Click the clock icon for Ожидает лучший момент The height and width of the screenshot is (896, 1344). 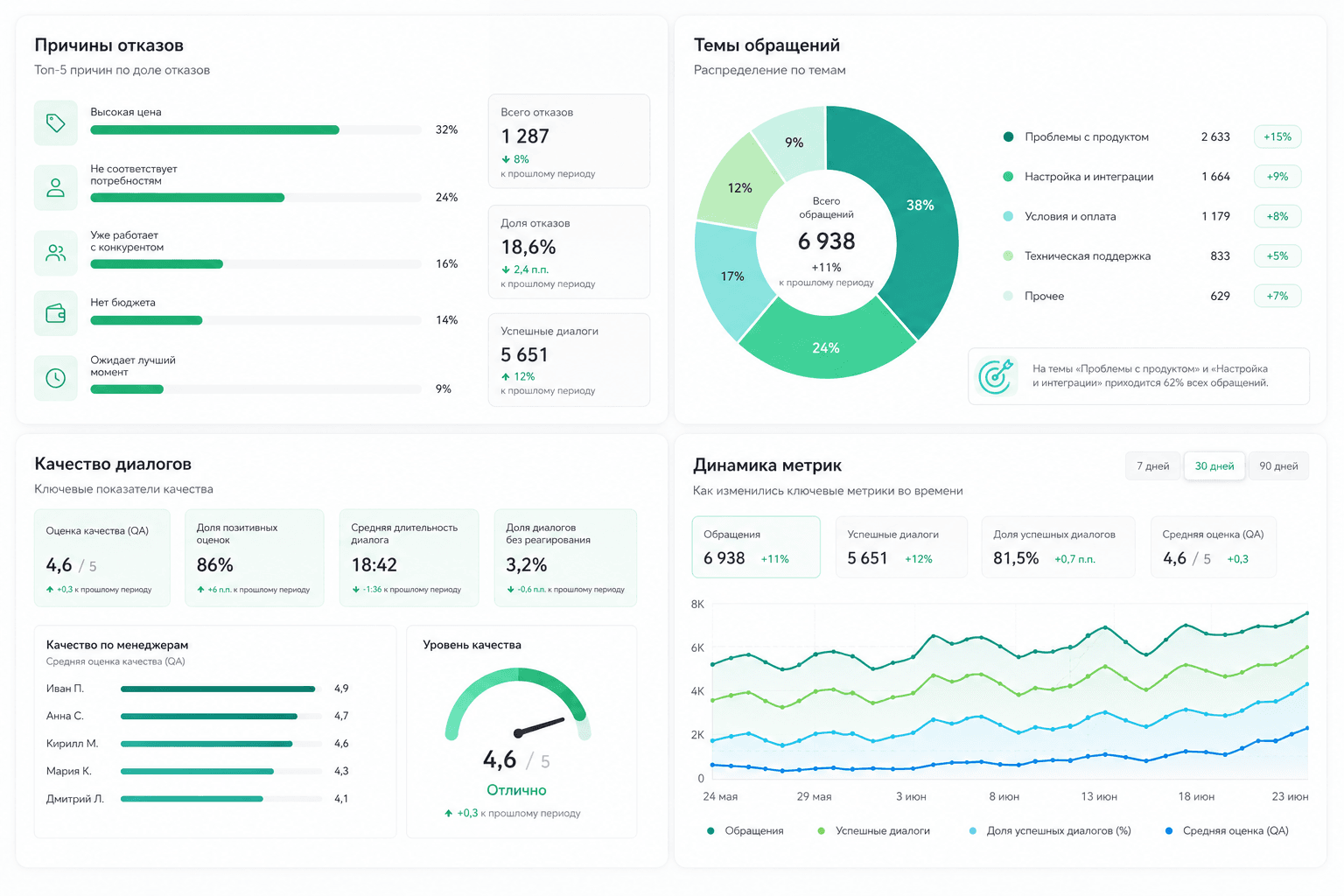click(56, 378)
